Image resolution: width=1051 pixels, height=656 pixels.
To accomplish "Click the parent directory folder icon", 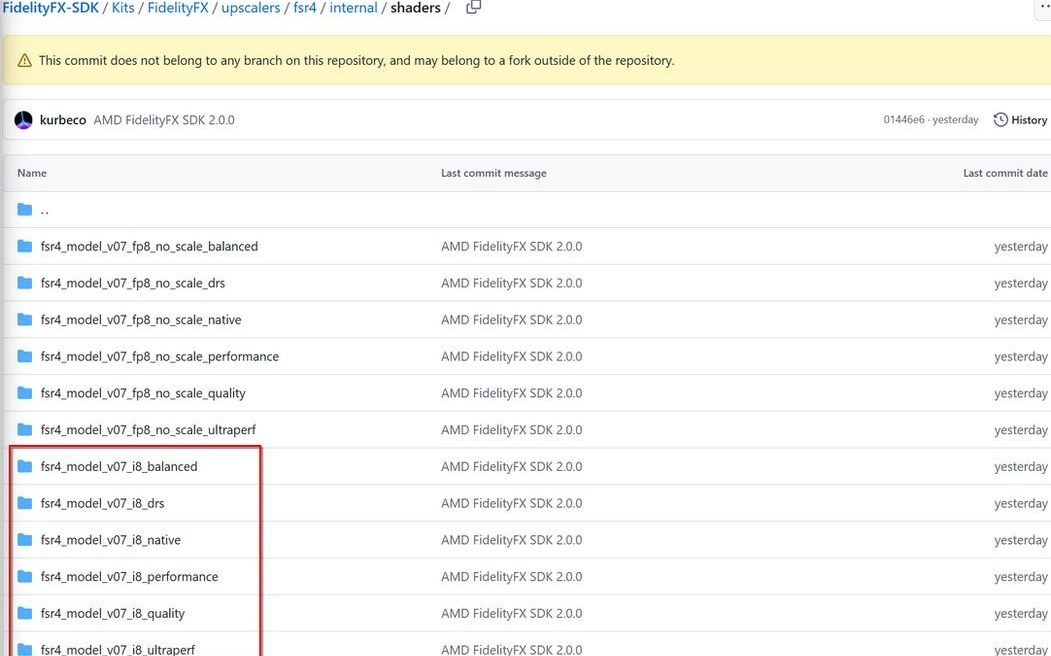I will click(25, 210).
